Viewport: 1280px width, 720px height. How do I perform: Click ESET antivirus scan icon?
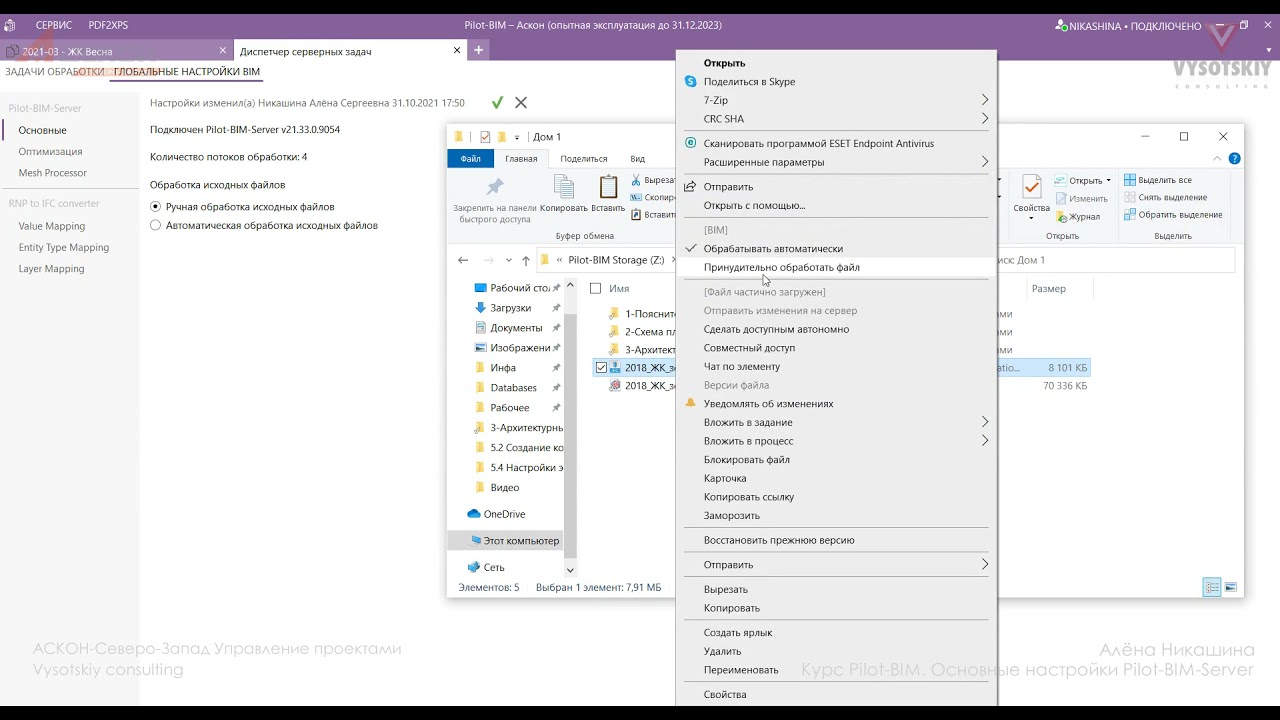point(690,143)
